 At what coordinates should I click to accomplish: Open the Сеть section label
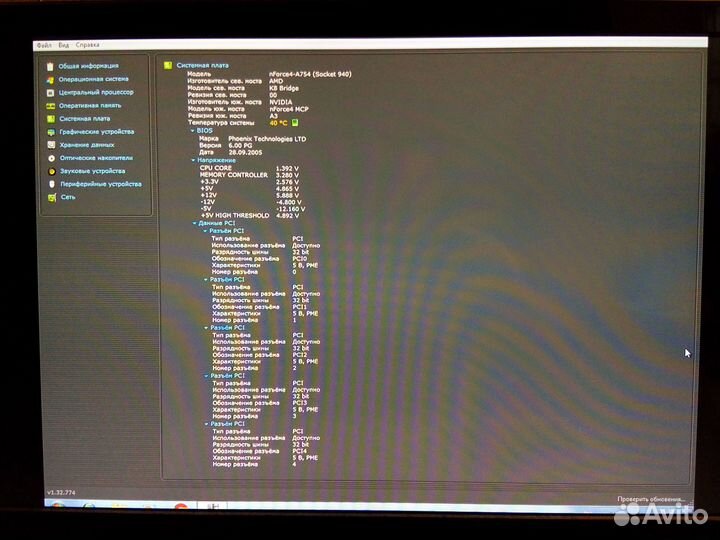click(68, 197)
